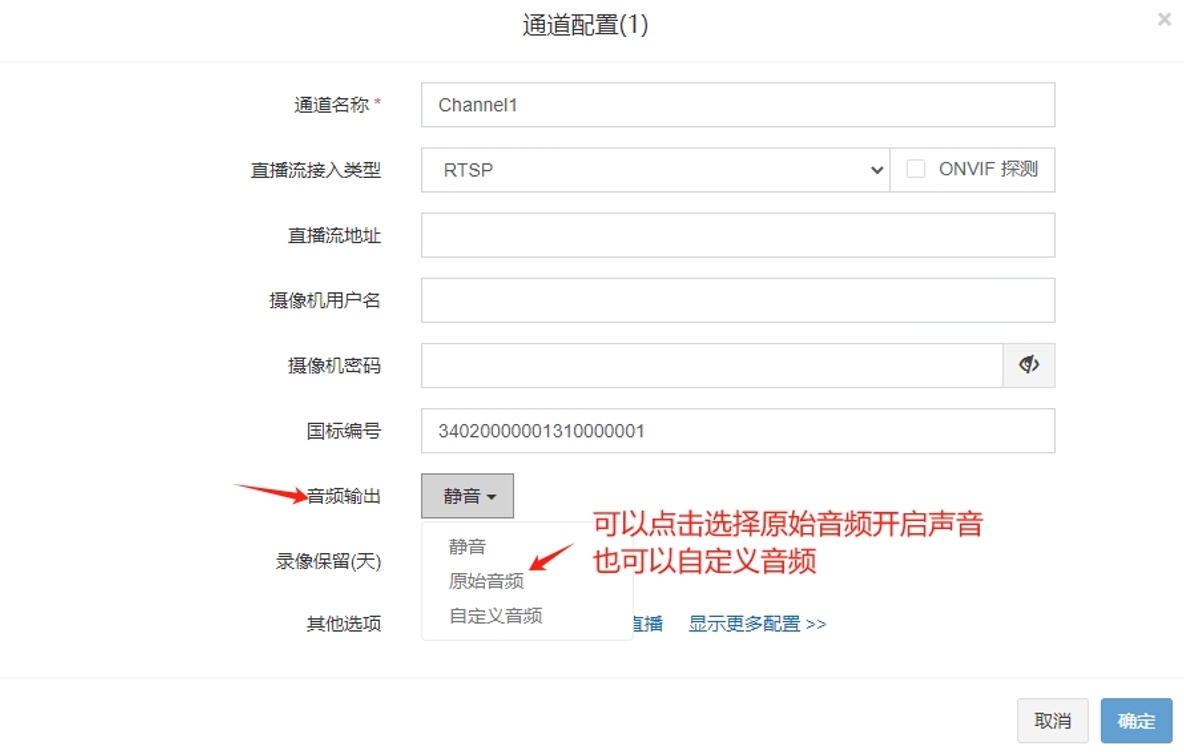Click into the 直播流地址 input field
This screenshot has width=1184, height=752.
738,236
